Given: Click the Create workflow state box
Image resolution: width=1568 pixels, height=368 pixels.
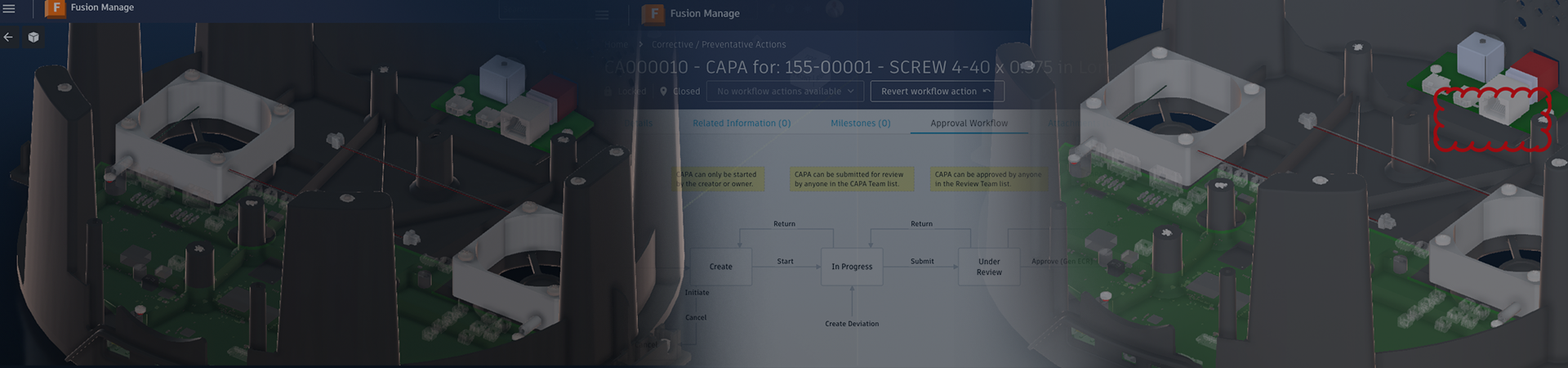Looking at the screenshot, I should pos(720,267).
